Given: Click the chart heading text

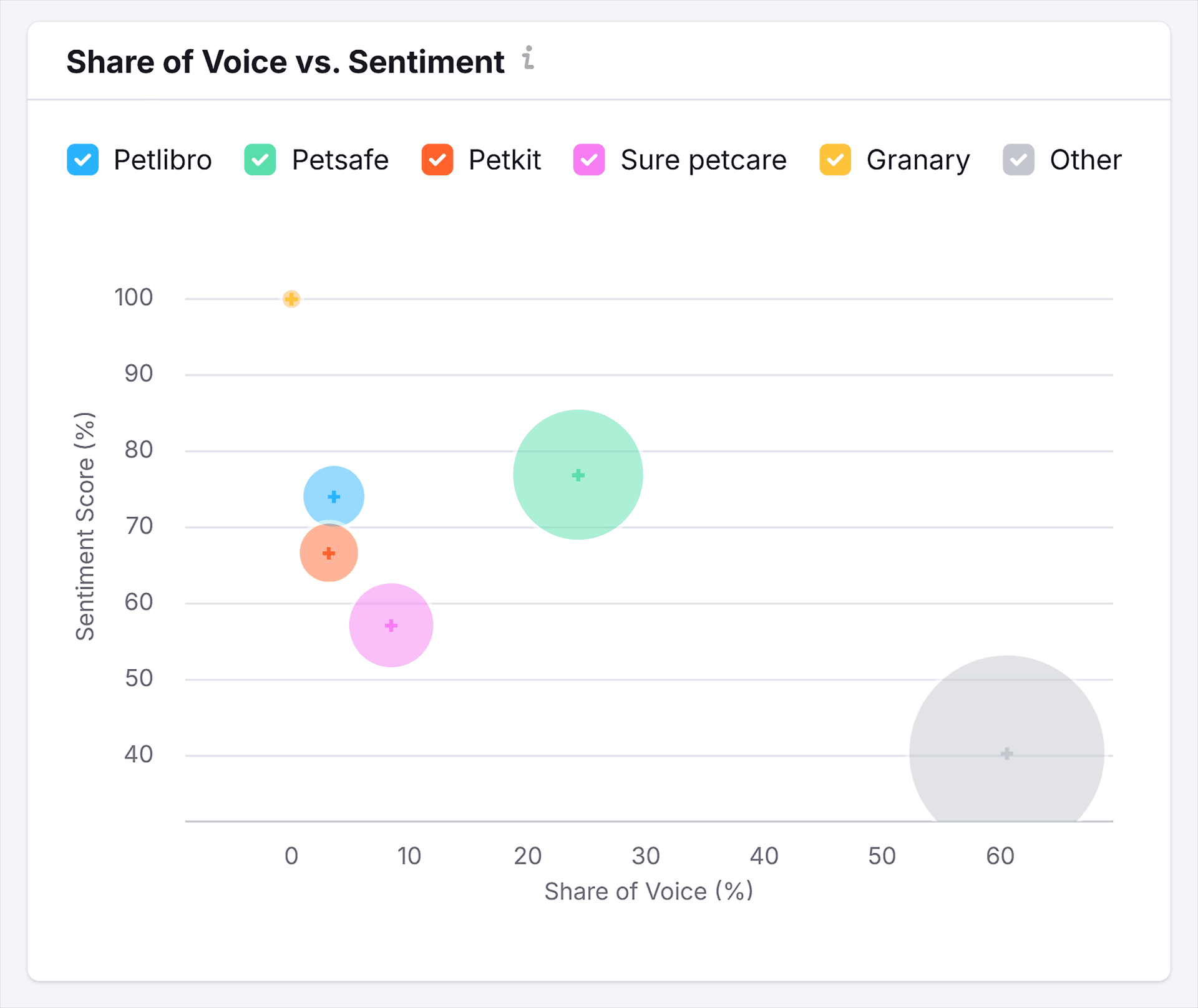Looking at the screenshot, I should click(x=285, y=62).
